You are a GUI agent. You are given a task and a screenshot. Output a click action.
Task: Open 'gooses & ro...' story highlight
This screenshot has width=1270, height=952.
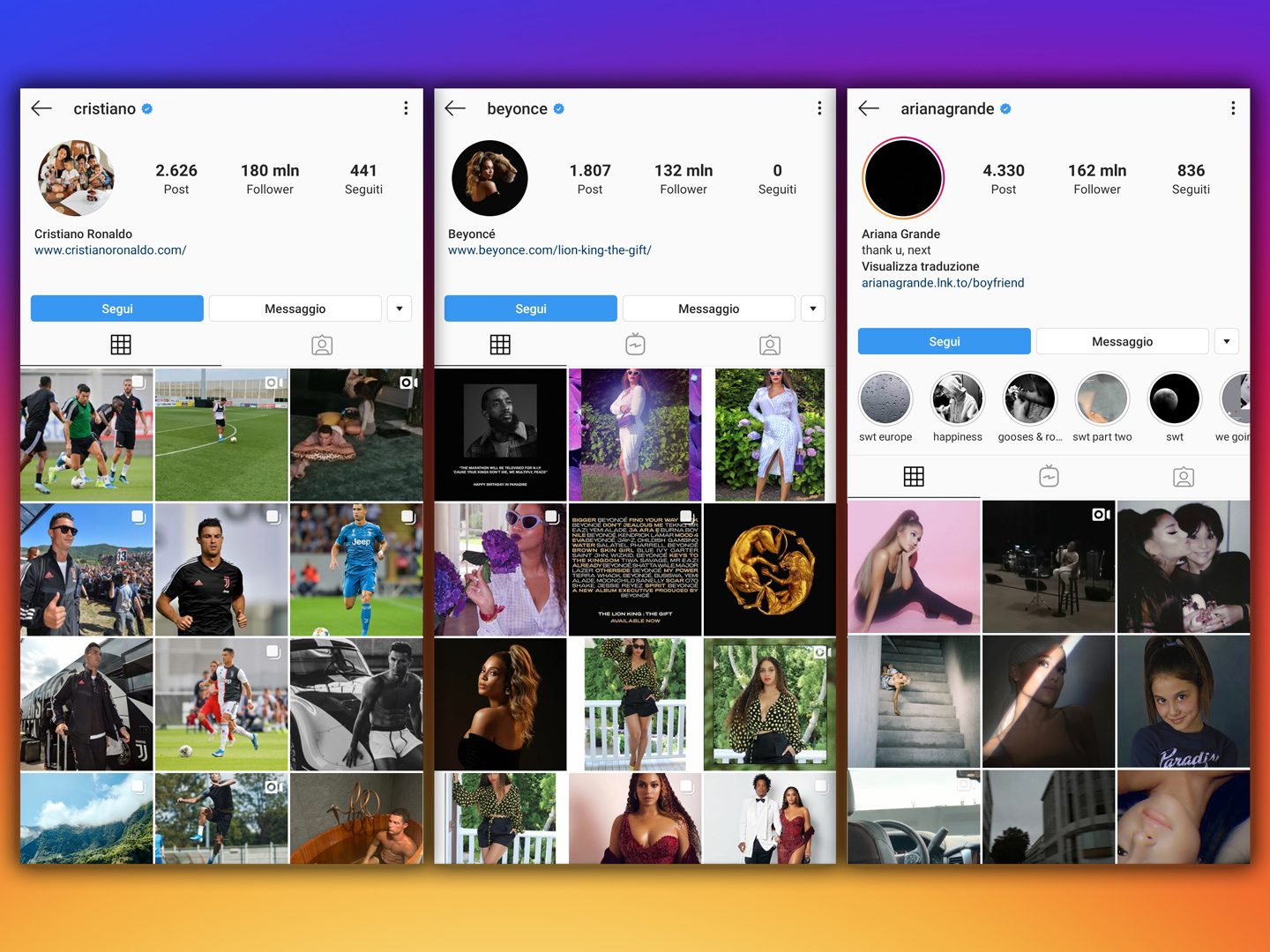coord(1030,398)
